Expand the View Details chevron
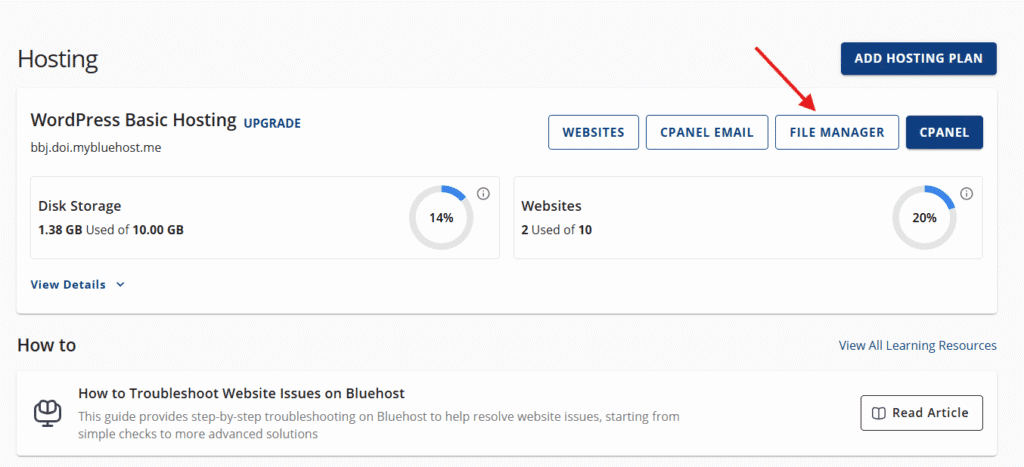The width and height of the screenshot is (1024, 467). 120,285
